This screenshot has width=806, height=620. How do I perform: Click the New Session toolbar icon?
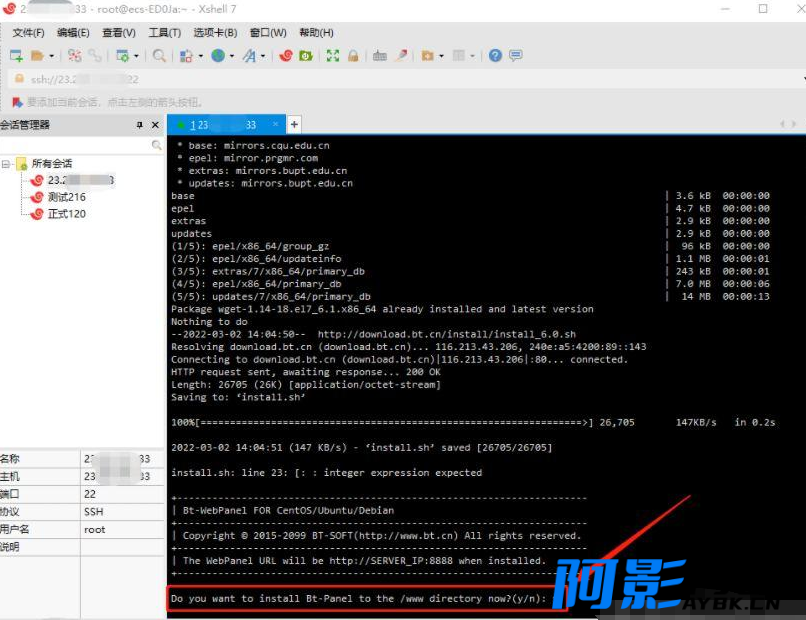(16, 56)
